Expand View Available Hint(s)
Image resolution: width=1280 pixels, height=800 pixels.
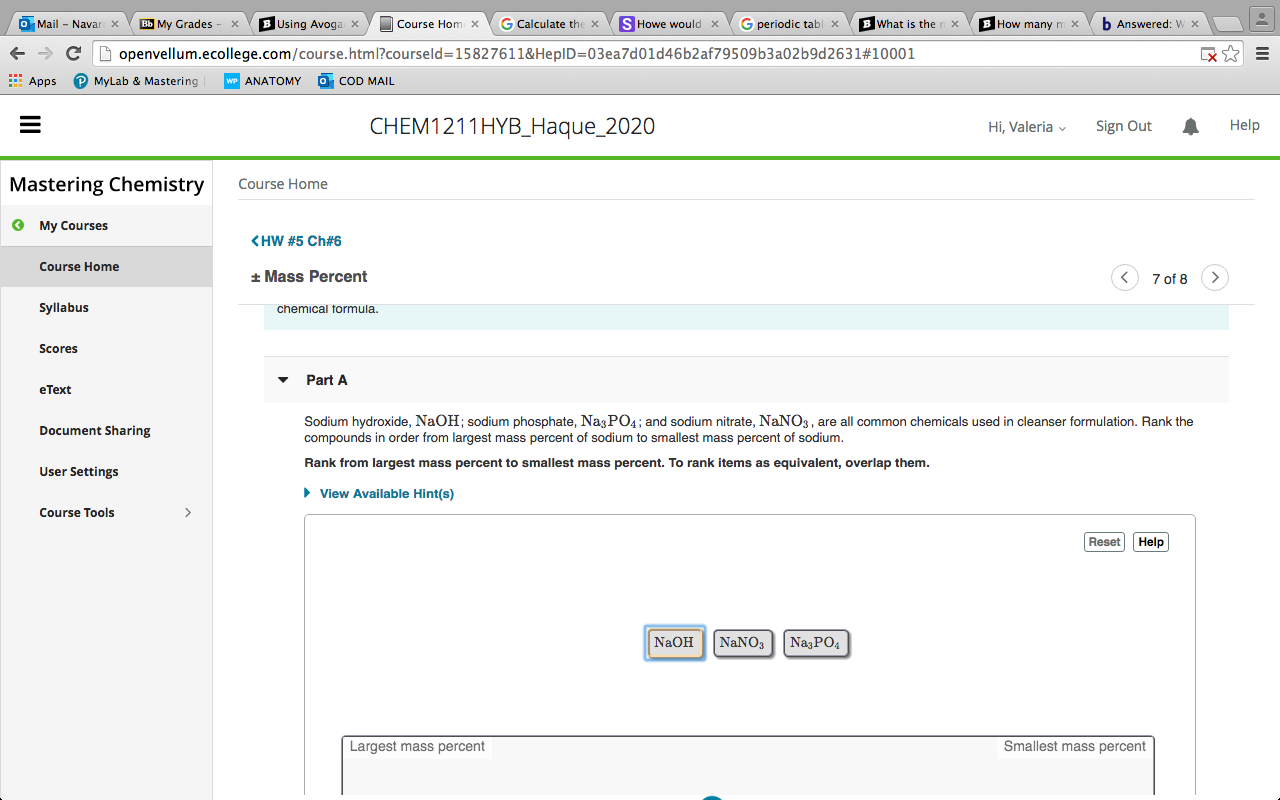[379, 494]
